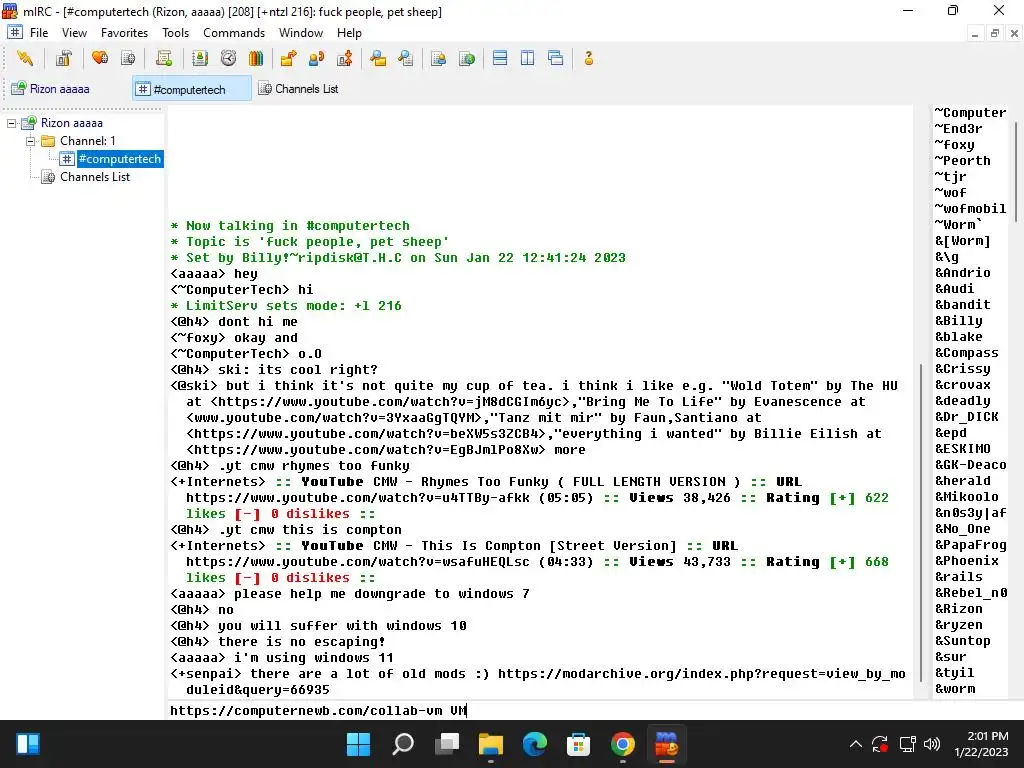
Task: Open the Windows Start button
Action: [358, 744]
